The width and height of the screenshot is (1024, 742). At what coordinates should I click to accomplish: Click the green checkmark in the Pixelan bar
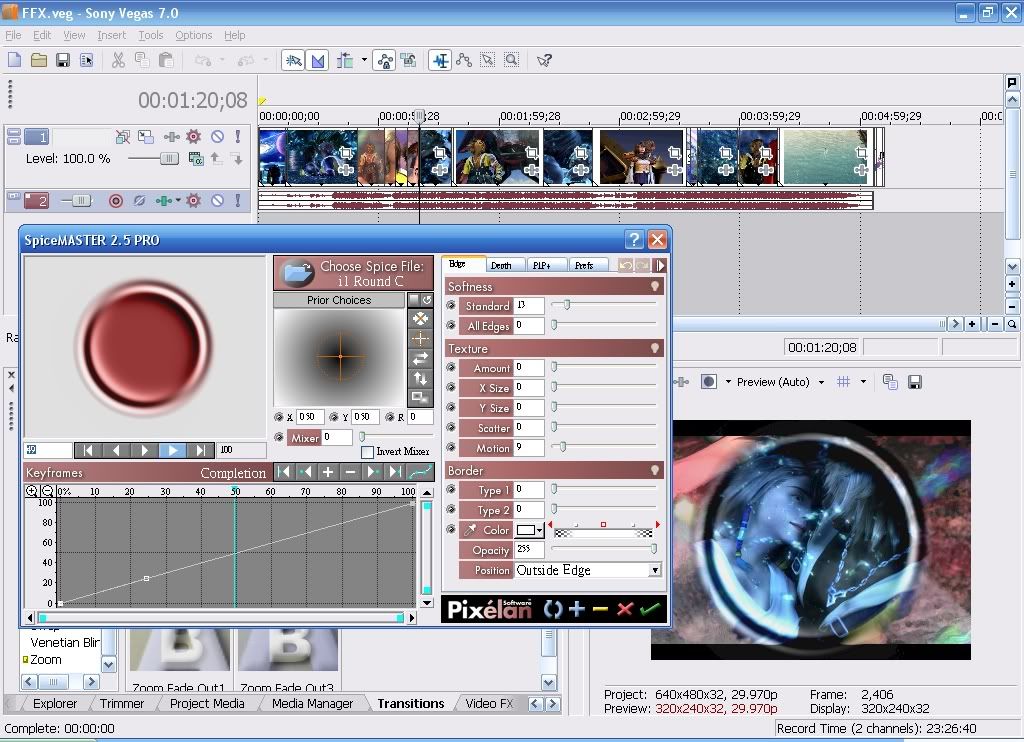click(x=650, y=609)
